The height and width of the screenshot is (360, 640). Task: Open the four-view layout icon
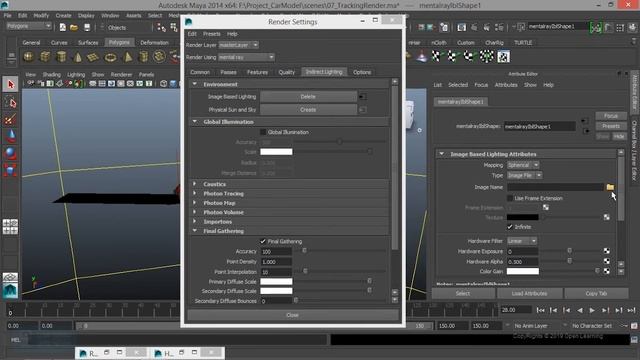coord(10,227)
